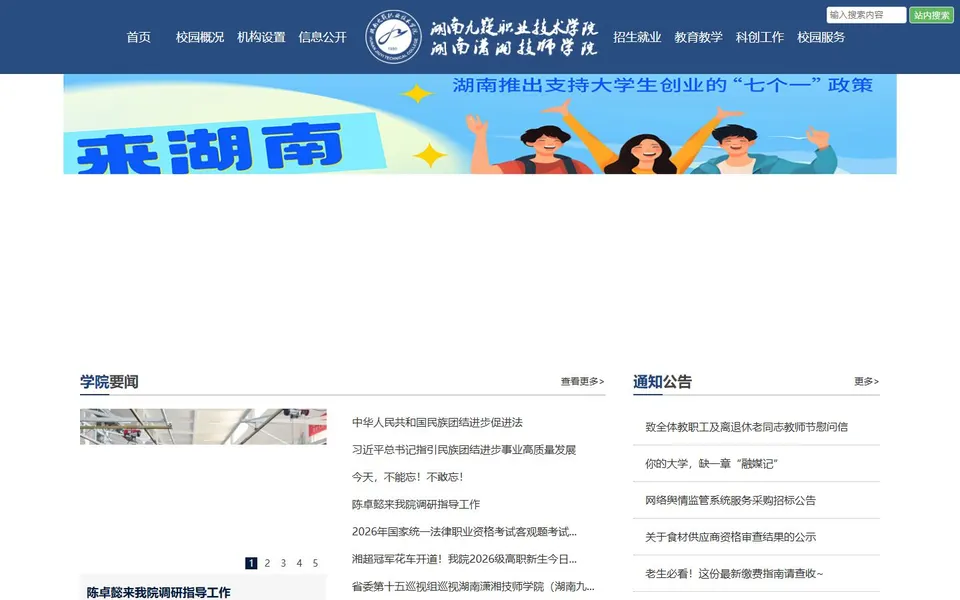960x600 pixels.
Task: Open news 湘超冠军花车开道！我院2026级高职新生
Action: click(x=464, y=559)
